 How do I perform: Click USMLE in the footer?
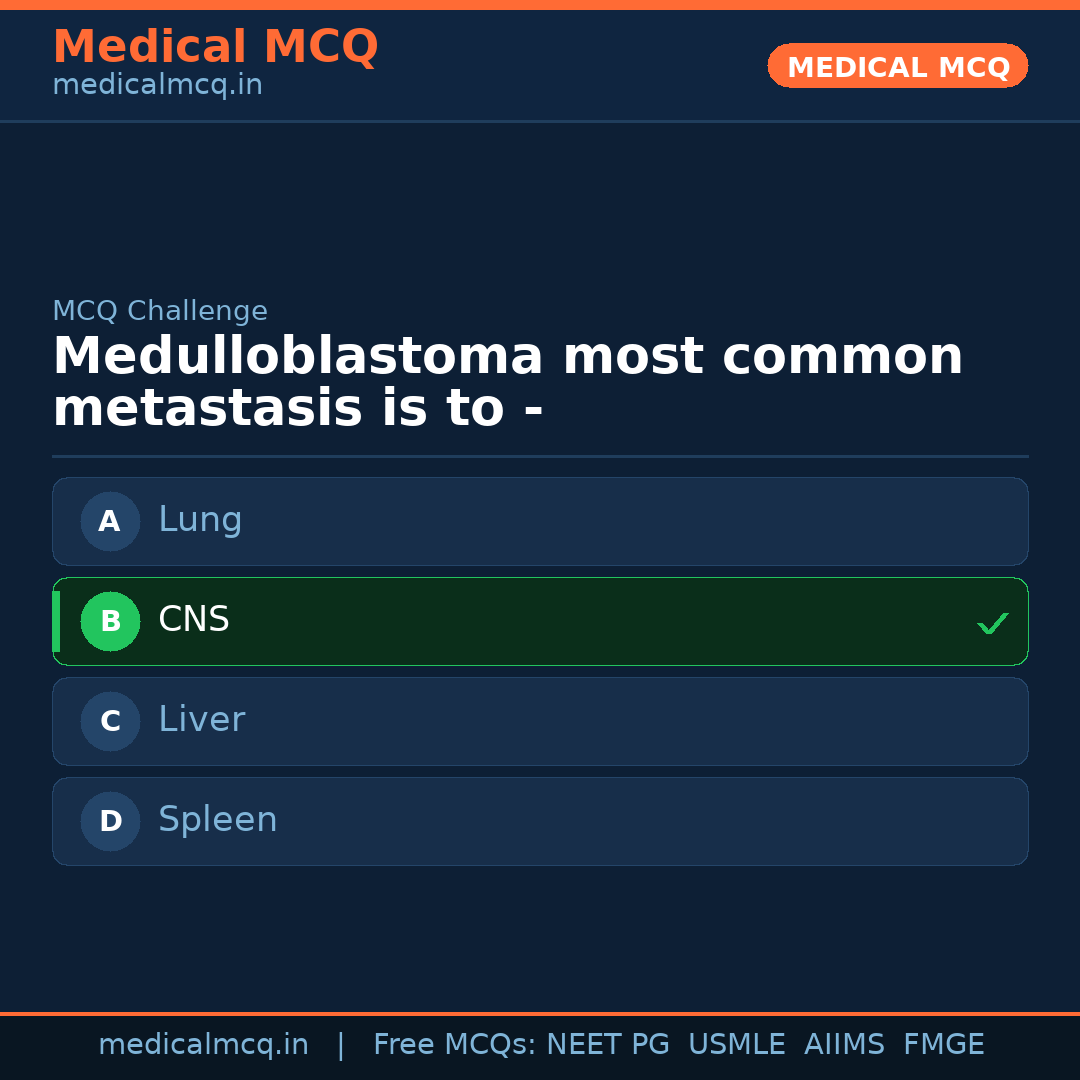736,1045
